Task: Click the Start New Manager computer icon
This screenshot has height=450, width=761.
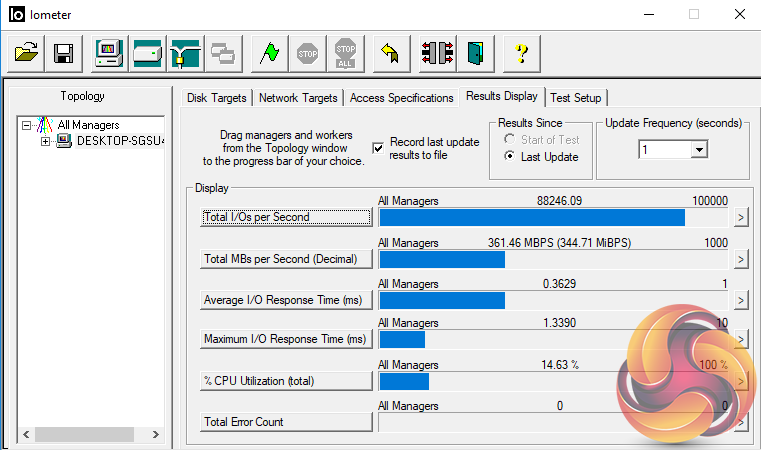Action: pyautogui.click(x=109, y=53)
